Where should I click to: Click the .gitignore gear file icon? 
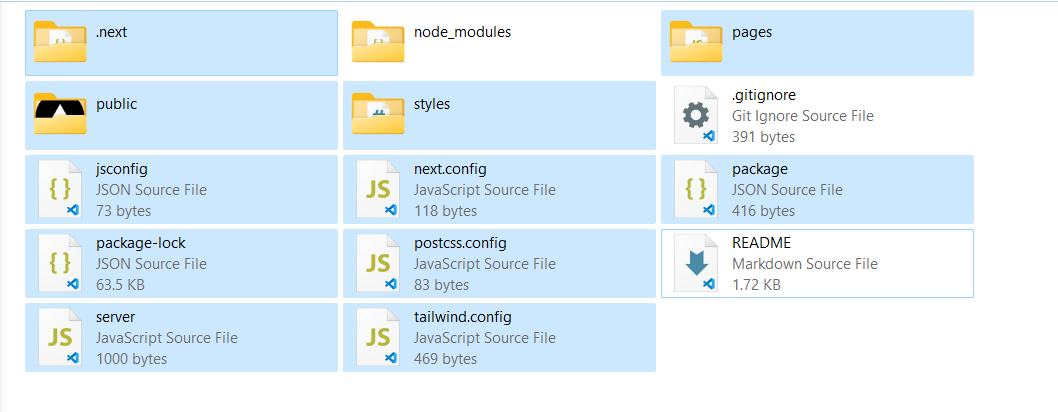click(695, 116)
